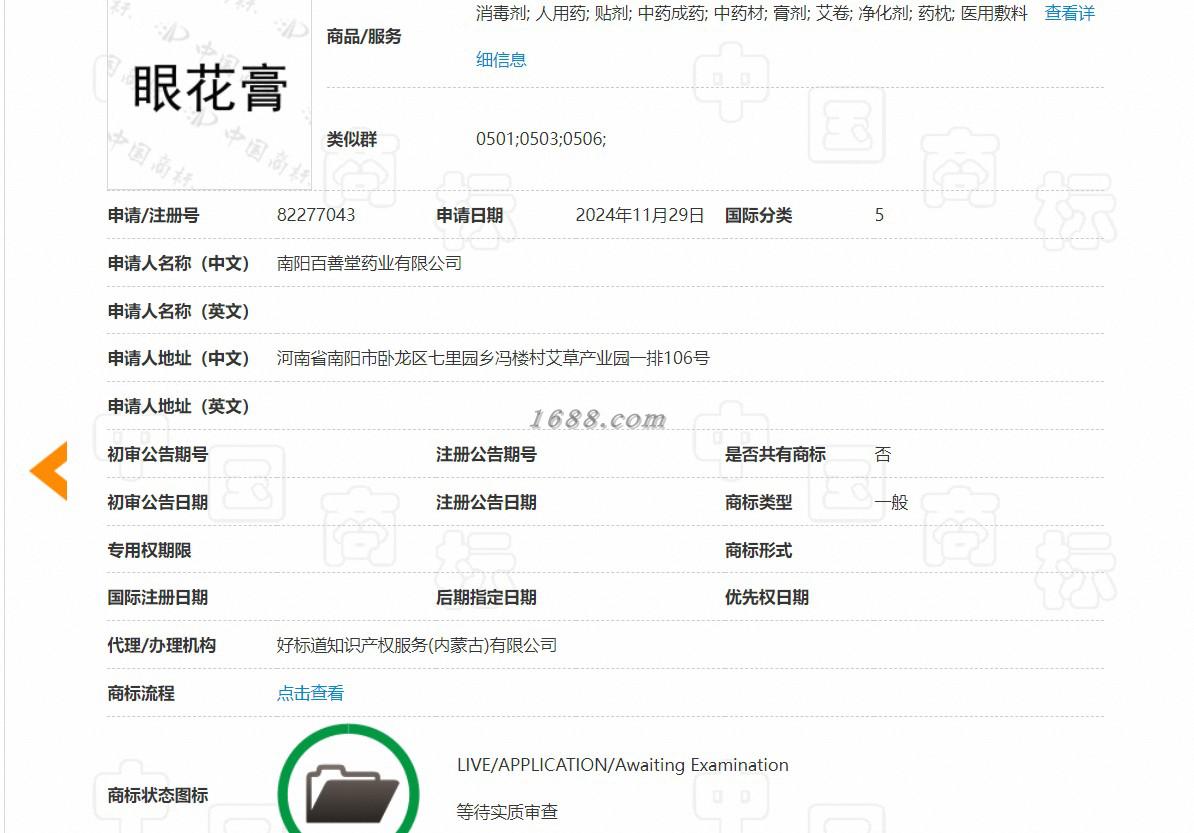
Task: Click the 代理/办理机构 label
Action: 161,646
